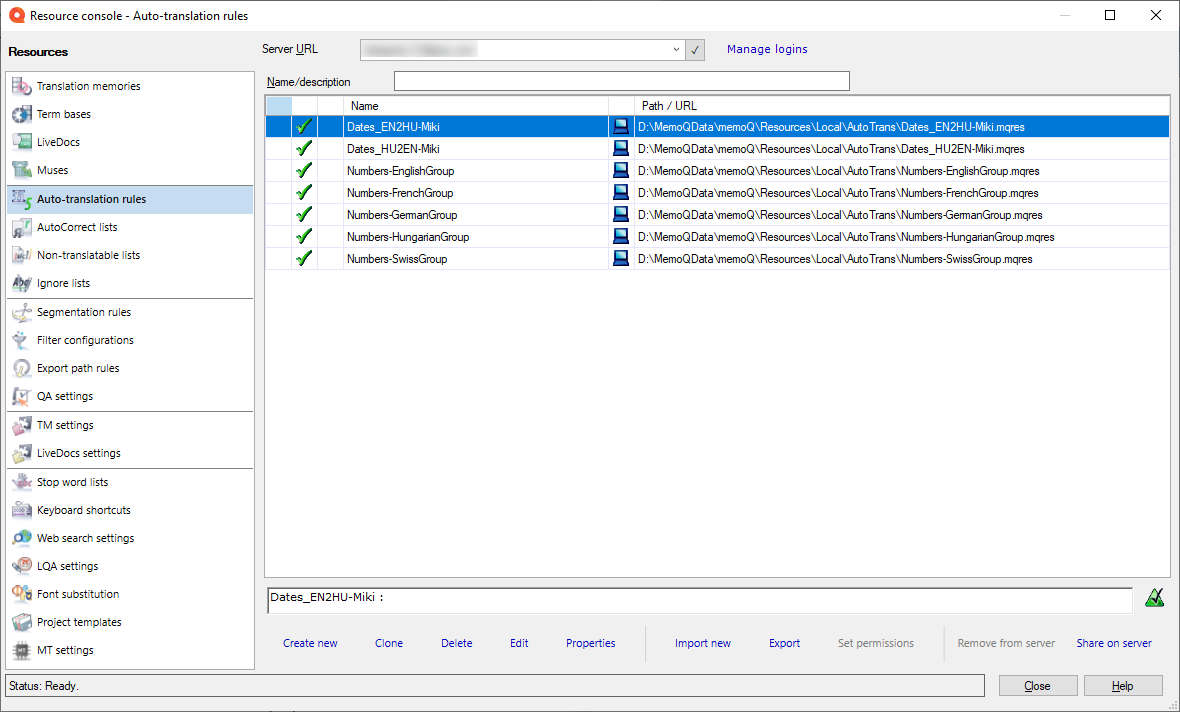Open the Server URL dropdown
1180x712 pixels.
pos(678,49)
